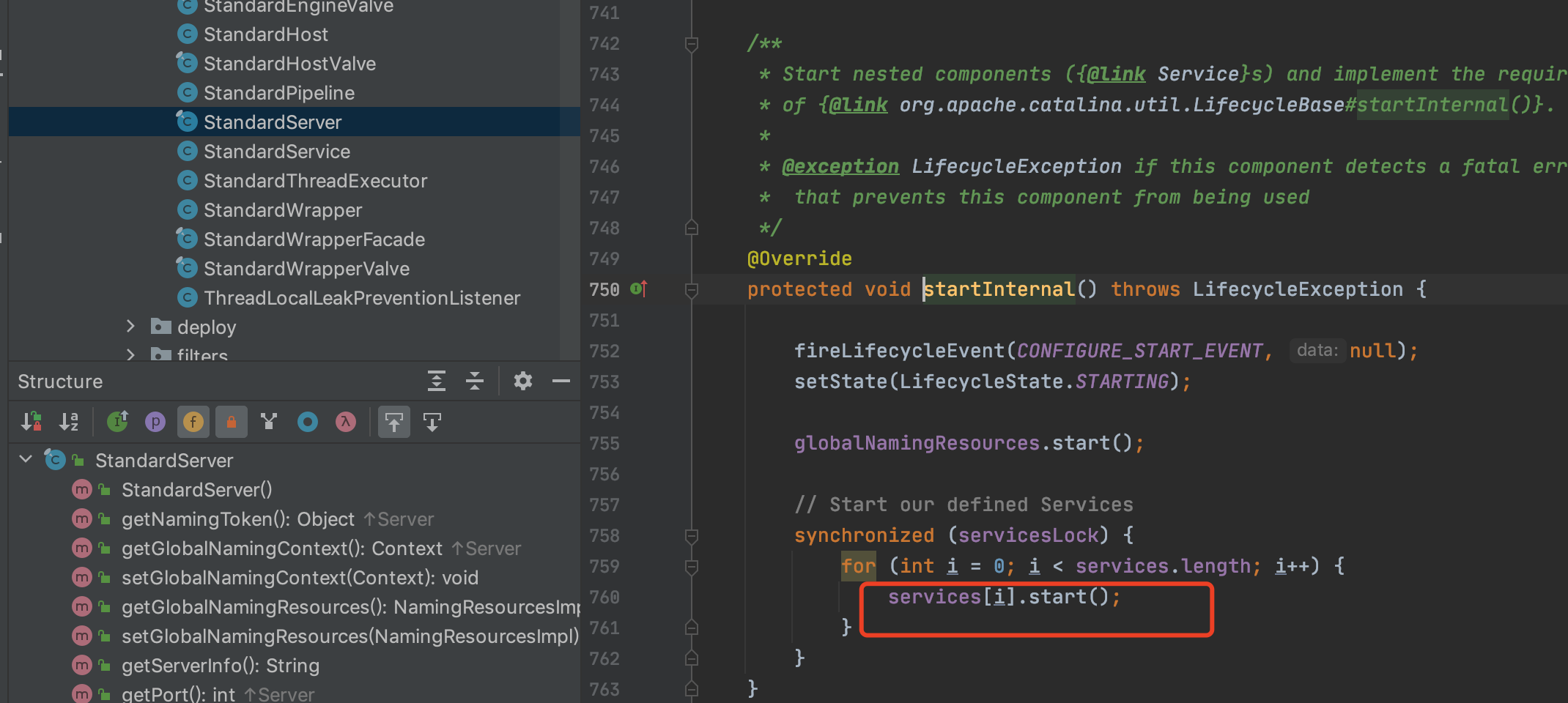The height and width of the screenshot is (703, 1568).
Task: Click the @Override annotation
Action: (x=799, y=258)
